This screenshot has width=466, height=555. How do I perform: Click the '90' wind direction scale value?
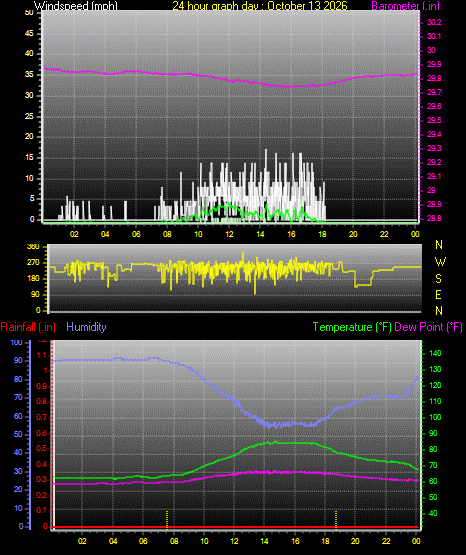[35, 294]
